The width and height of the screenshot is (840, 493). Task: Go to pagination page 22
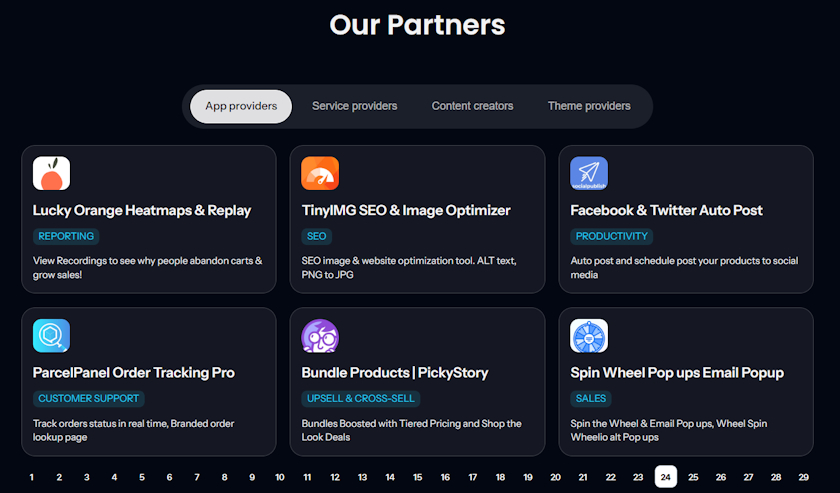click(x=611, y=477)
